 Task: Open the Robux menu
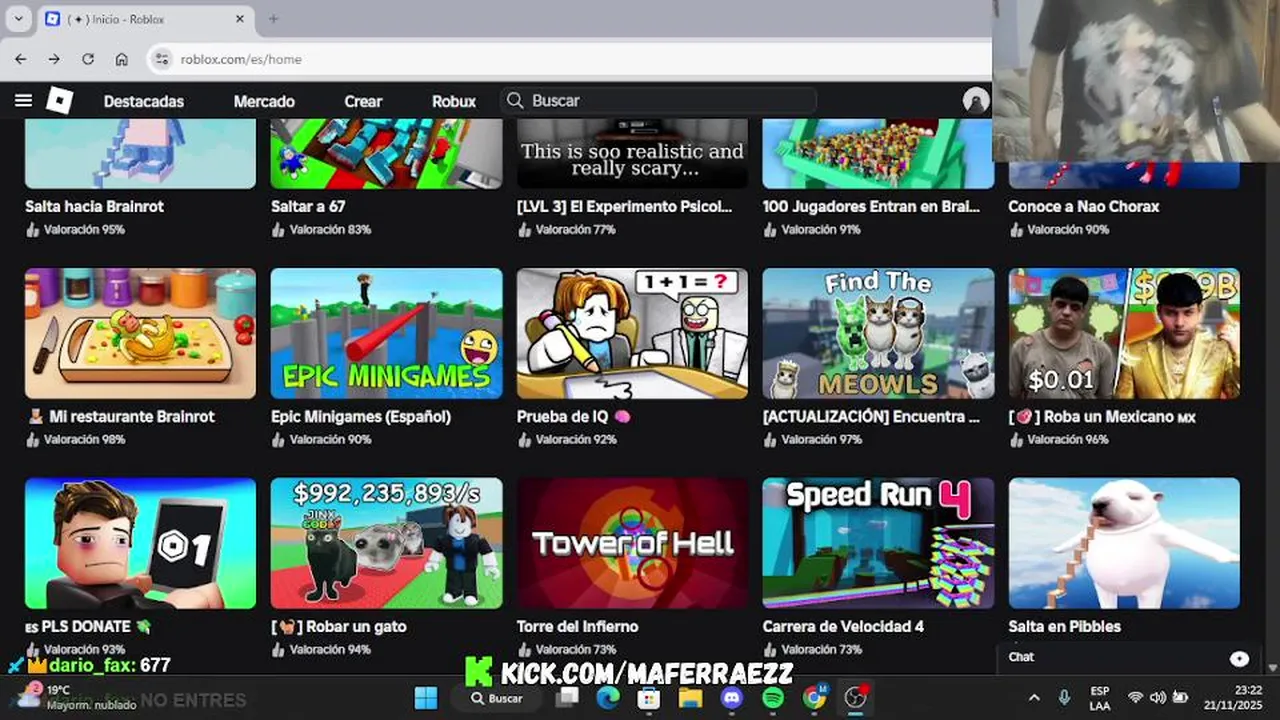point(454,101)
